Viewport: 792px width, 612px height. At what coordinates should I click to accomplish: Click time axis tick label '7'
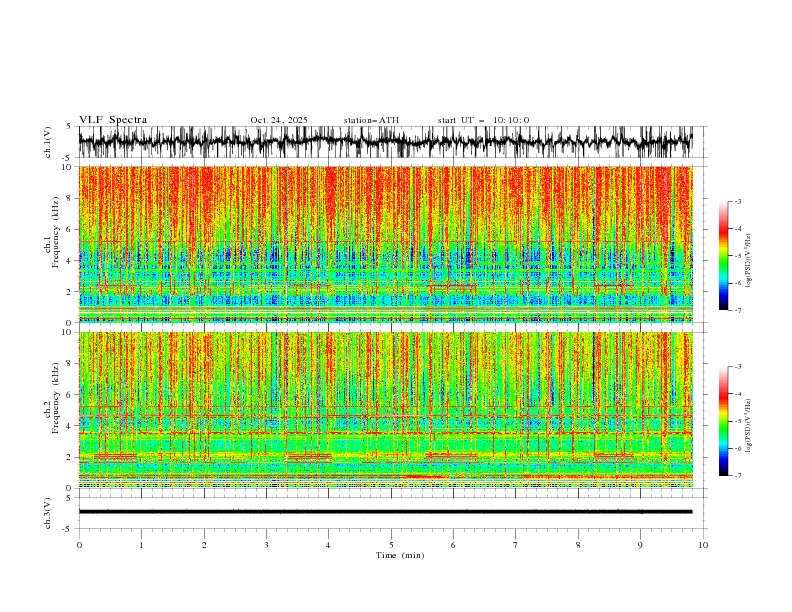click(516, 545)
